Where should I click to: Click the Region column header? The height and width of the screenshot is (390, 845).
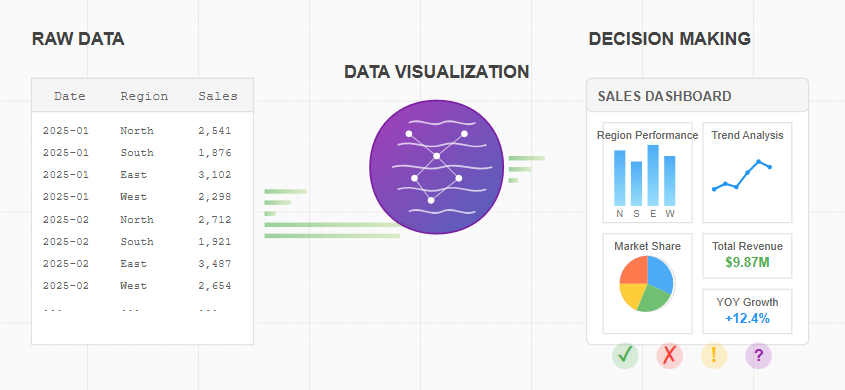[144, 96]
